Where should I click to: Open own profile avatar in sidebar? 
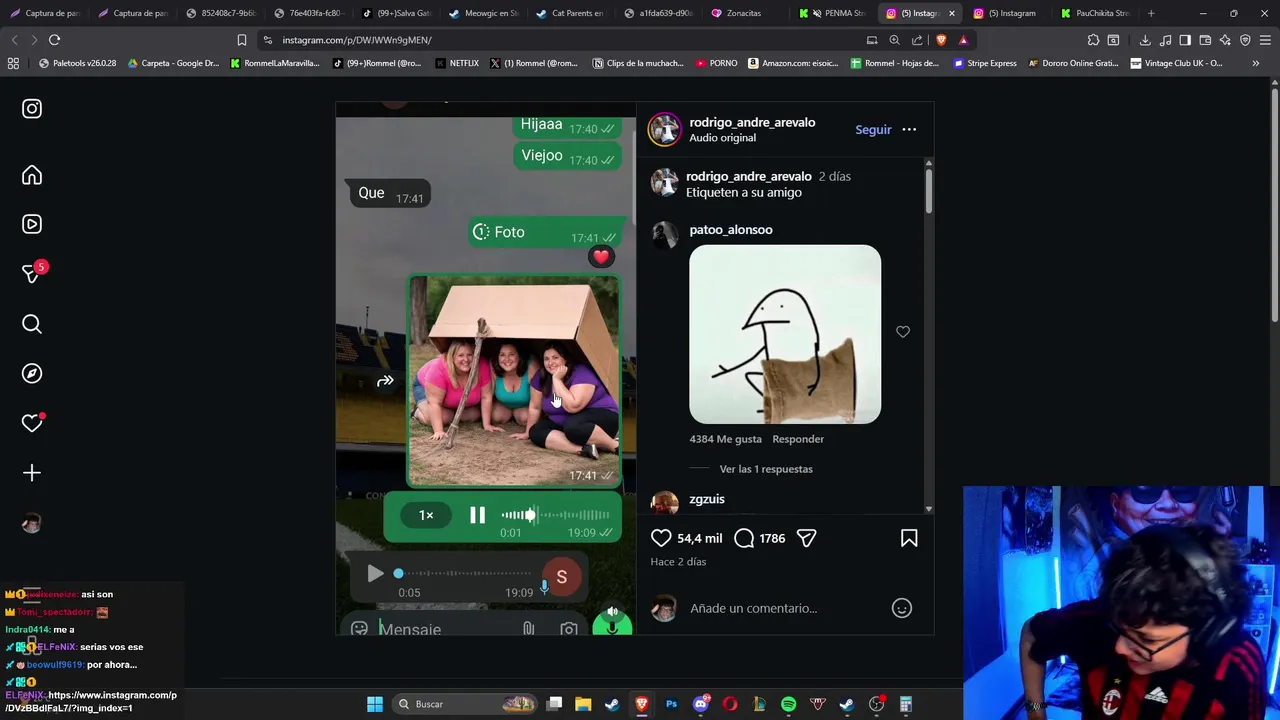point(32,523)
